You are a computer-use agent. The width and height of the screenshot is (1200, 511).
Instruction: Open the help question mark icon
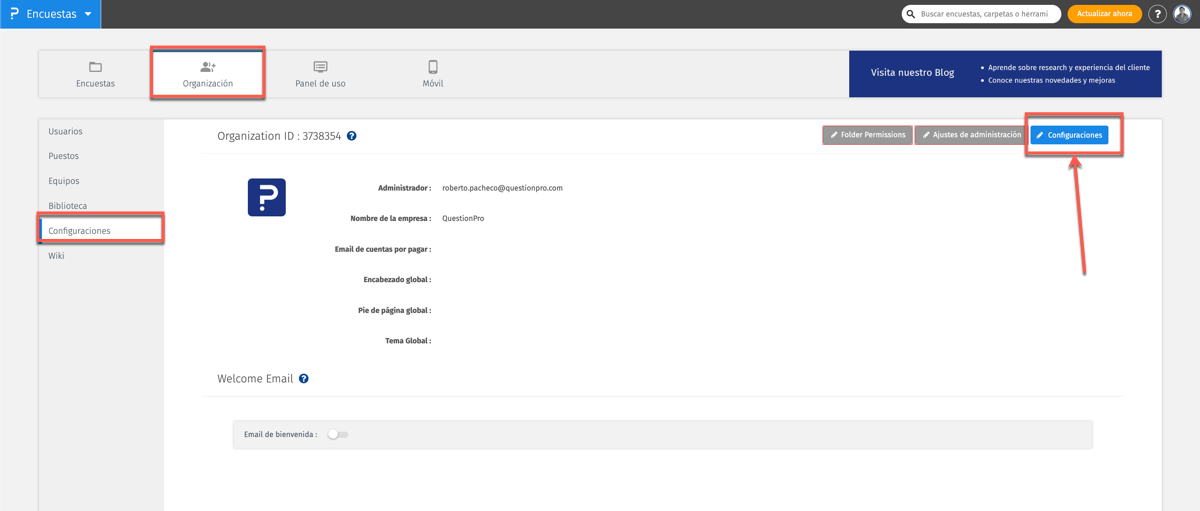click(1157, 14)
